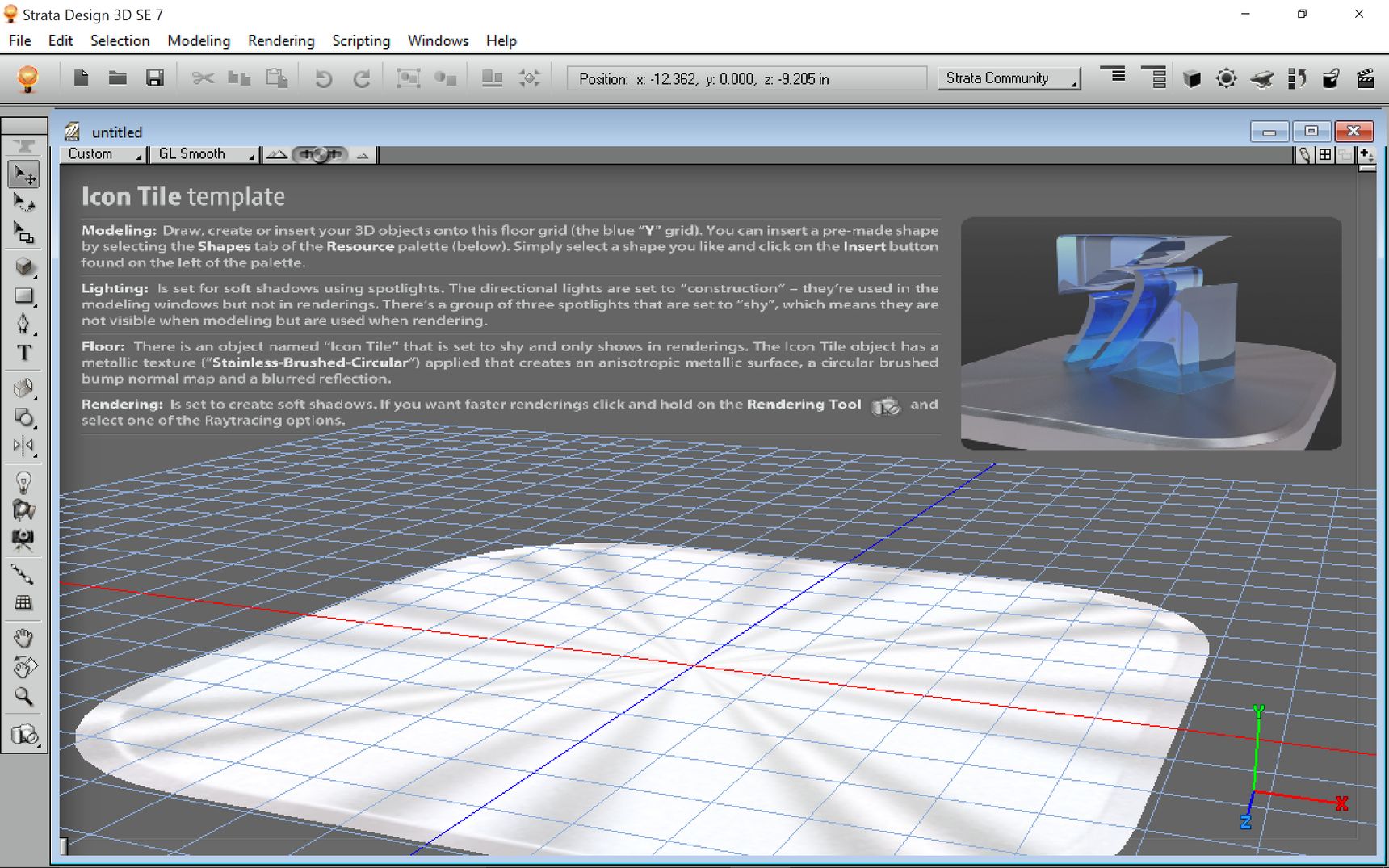Select the Spotlight tool

pos(24,510)
